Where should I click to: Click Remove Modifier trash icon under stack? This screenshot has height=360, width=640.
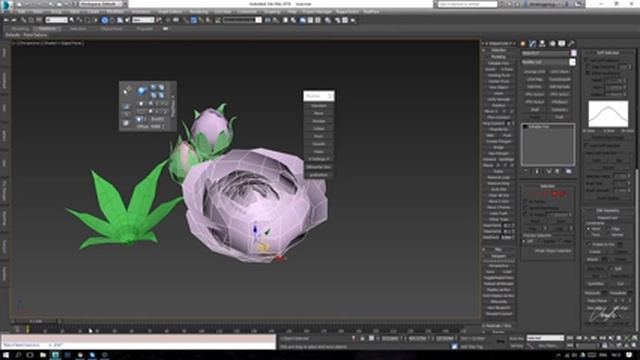tap(557, 171)
